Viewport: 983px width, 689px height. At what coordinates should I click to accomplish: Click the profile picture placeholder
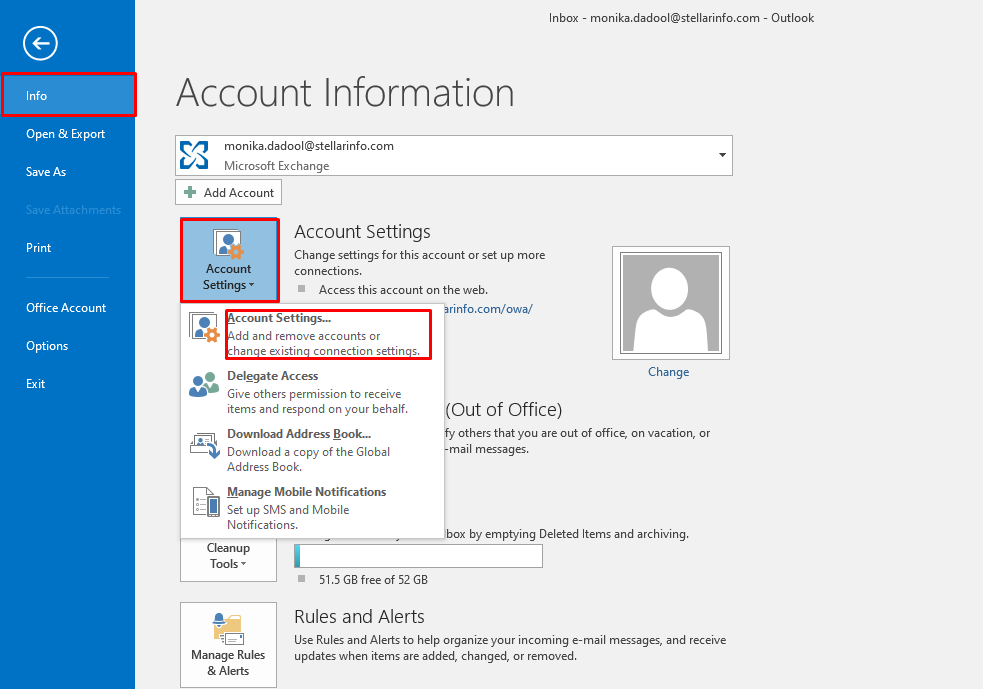tap(670, 302)
